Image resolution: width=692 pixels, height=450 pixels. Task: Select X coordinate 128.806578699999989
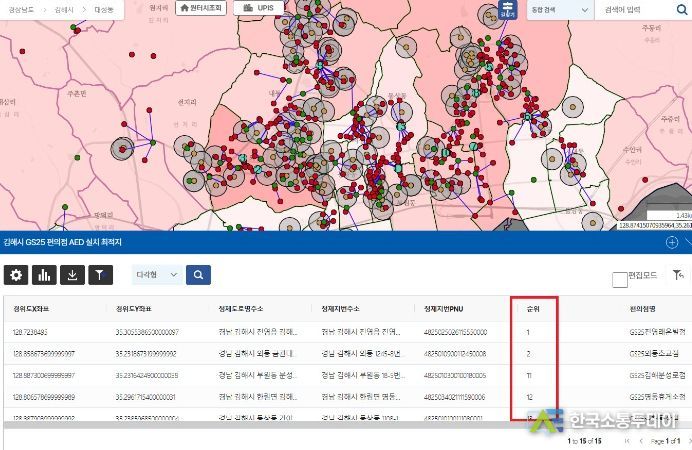click(x=44, y=397)
